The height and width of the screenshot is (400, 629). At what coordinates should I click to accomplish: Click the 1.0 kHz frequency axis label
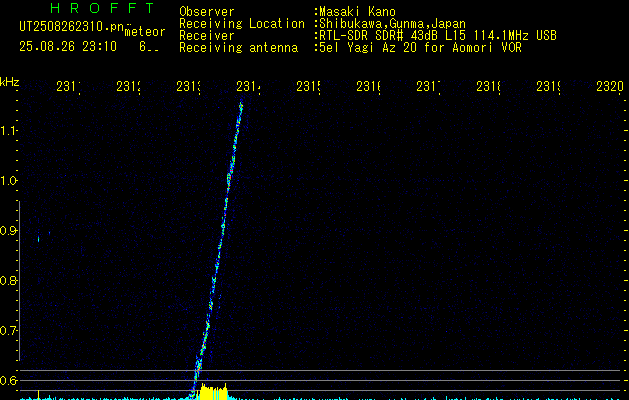(8, 181)
